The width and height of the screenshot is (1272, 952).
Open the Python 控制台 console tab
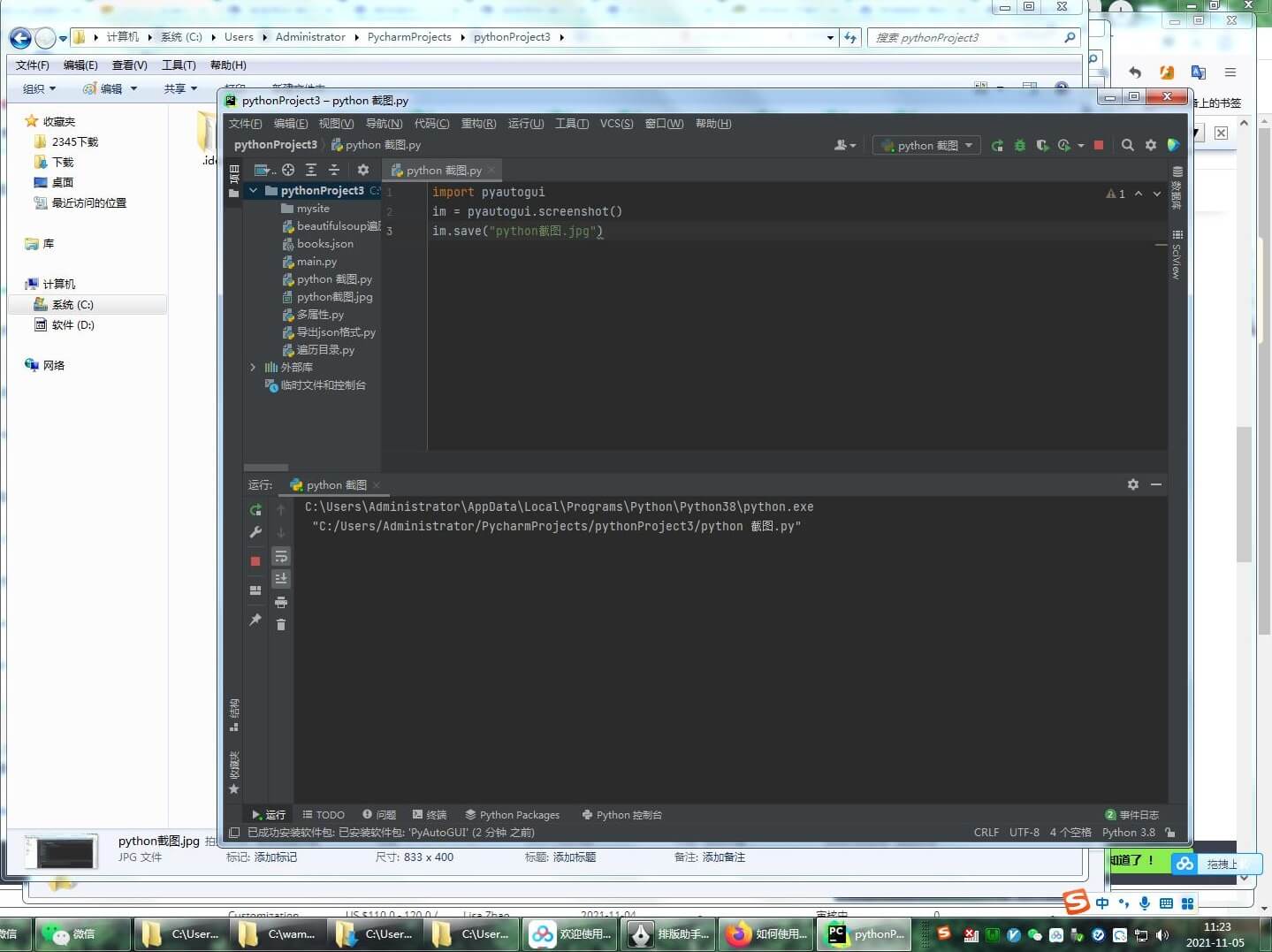coord(622,815)
